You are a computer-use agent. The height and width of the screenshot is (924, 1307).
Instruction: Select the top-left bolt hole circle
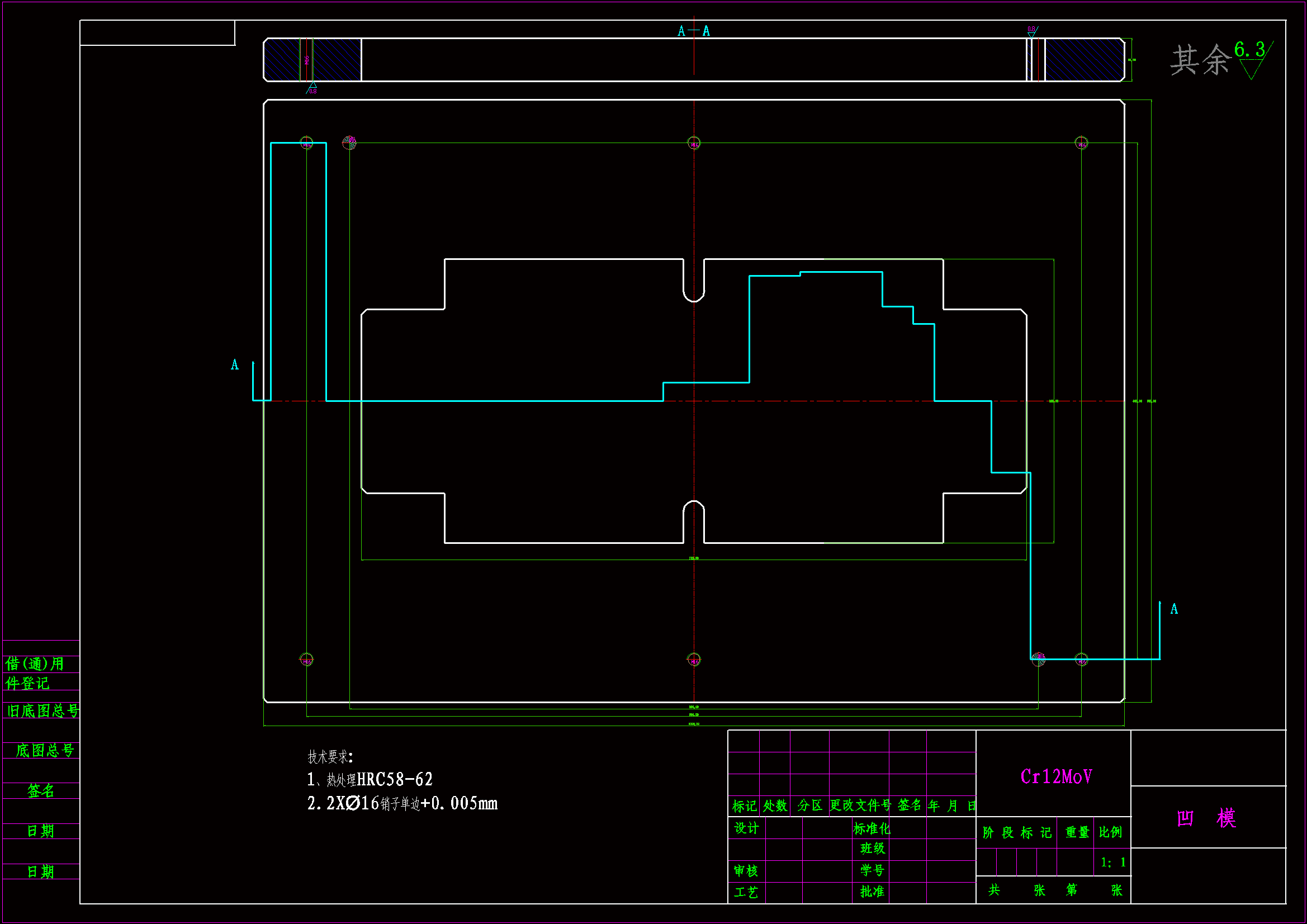[306, 143]
